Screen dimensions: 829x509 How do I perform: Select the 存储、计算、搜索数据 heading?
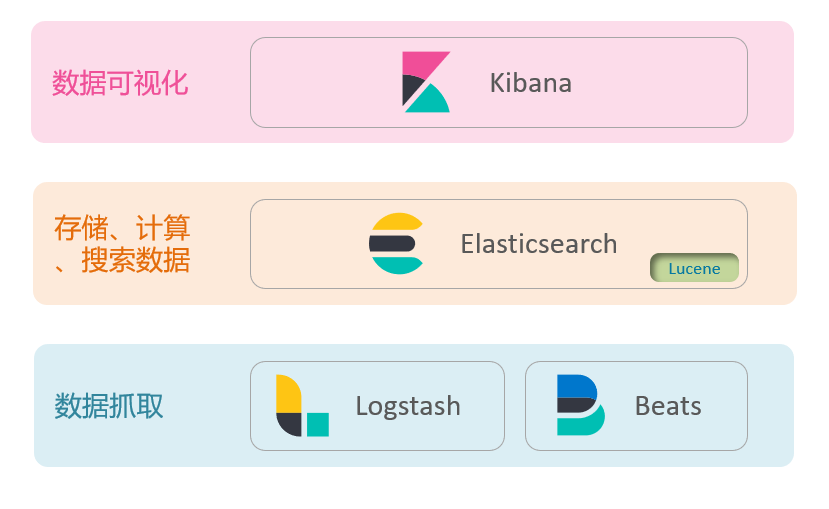122,244
